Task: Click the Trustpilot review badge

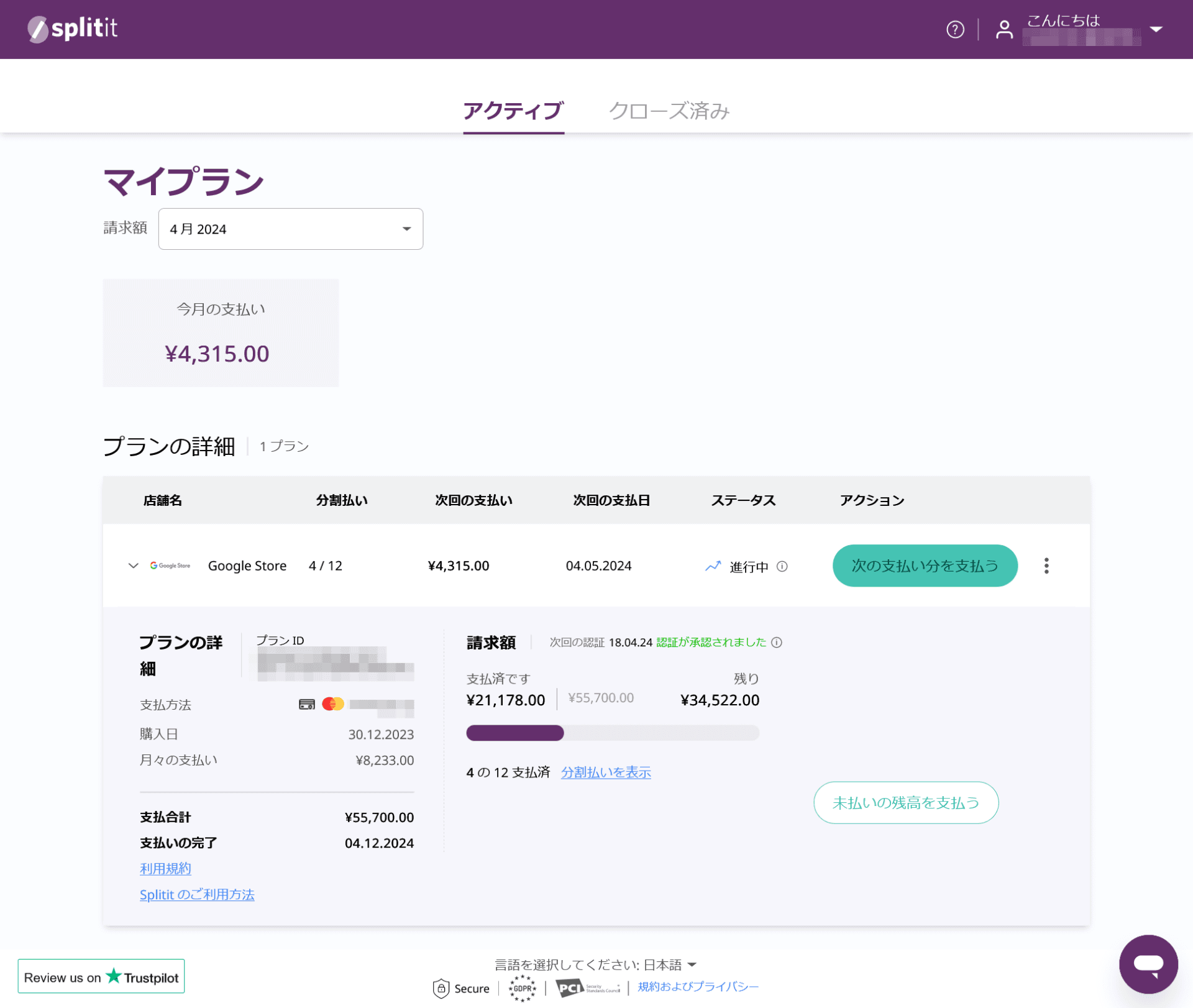Action: 101,976
